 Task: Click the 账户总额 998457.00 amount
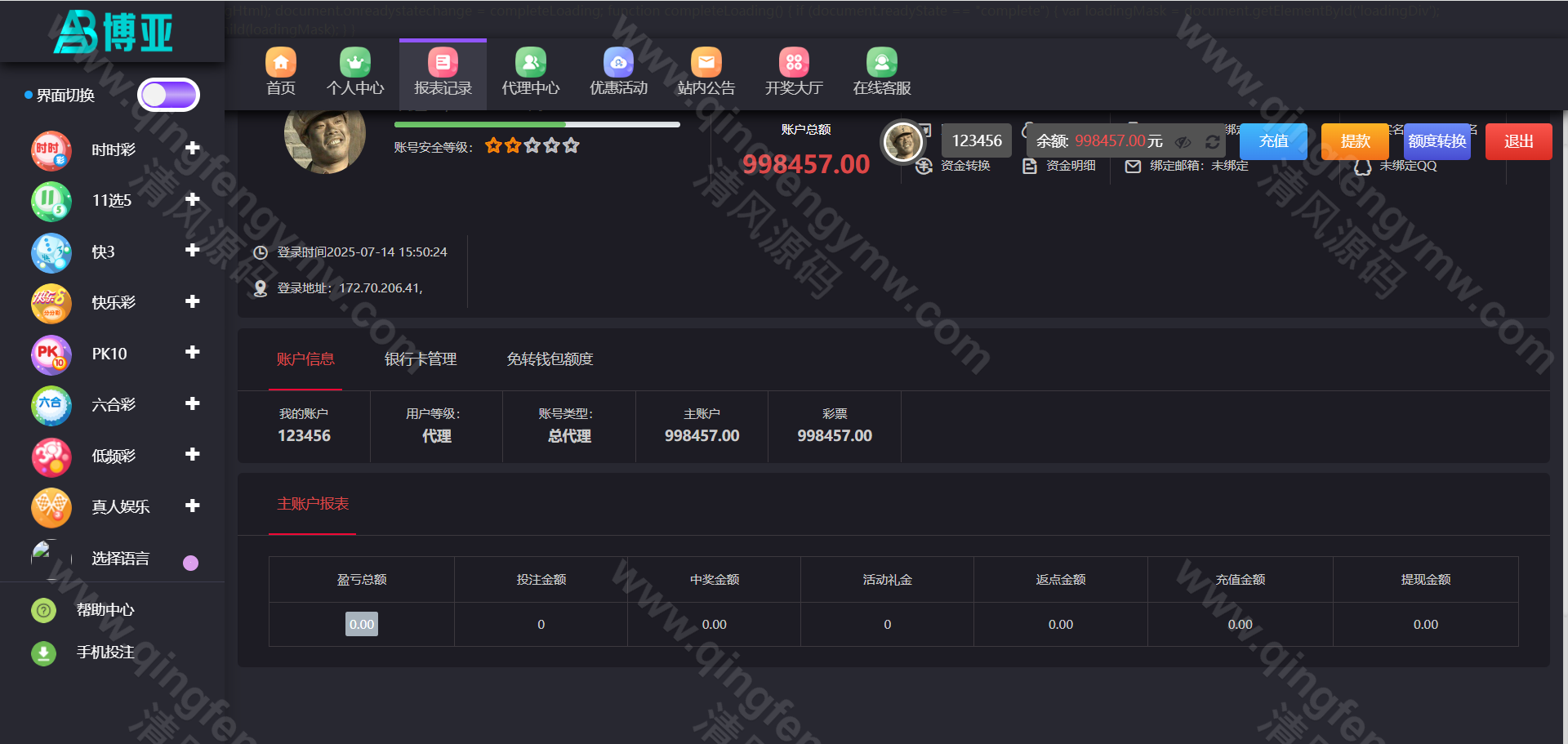tap(806, 164)
